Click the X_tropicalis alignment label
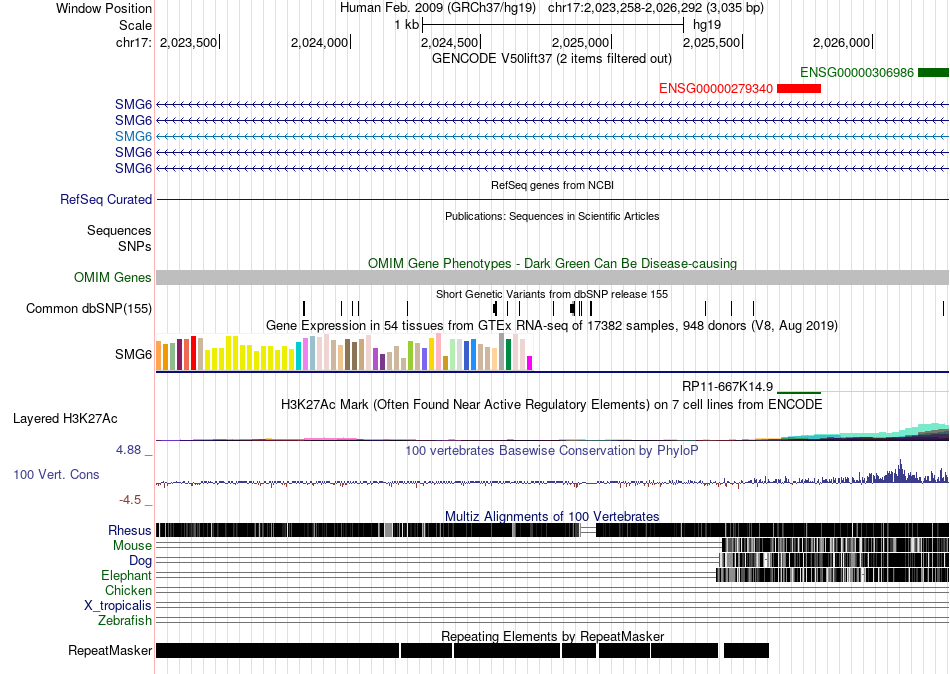Image resolution: width=950 pixels, height=674 pixels. tap(118, 606)
